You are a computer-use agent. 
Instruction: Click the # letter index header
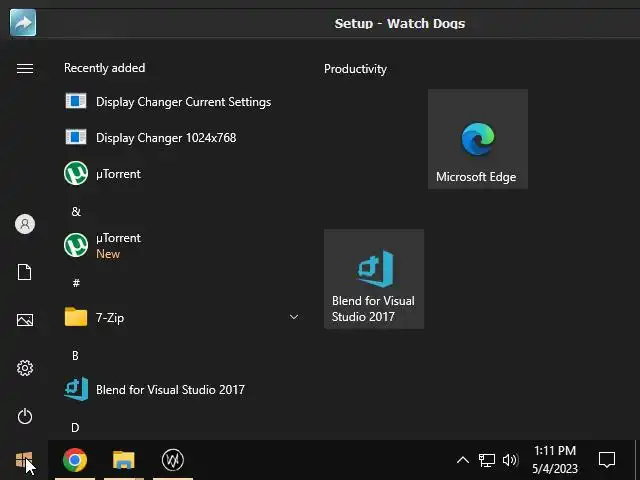[76, 283]
